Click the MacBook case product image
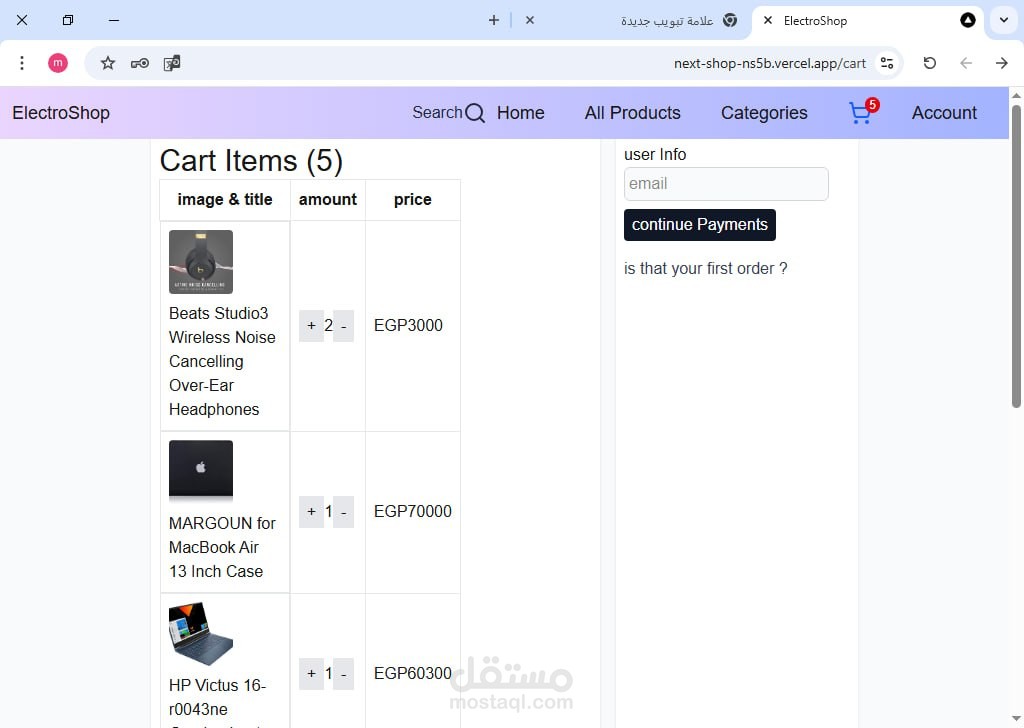The width and height of the screenshot is (1024, 728). [x=201, y=471]
